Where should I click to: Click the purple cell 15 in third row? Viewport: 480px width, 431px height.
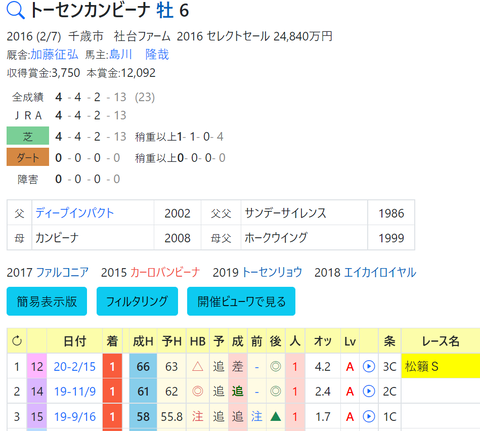[x=37, y=416]
